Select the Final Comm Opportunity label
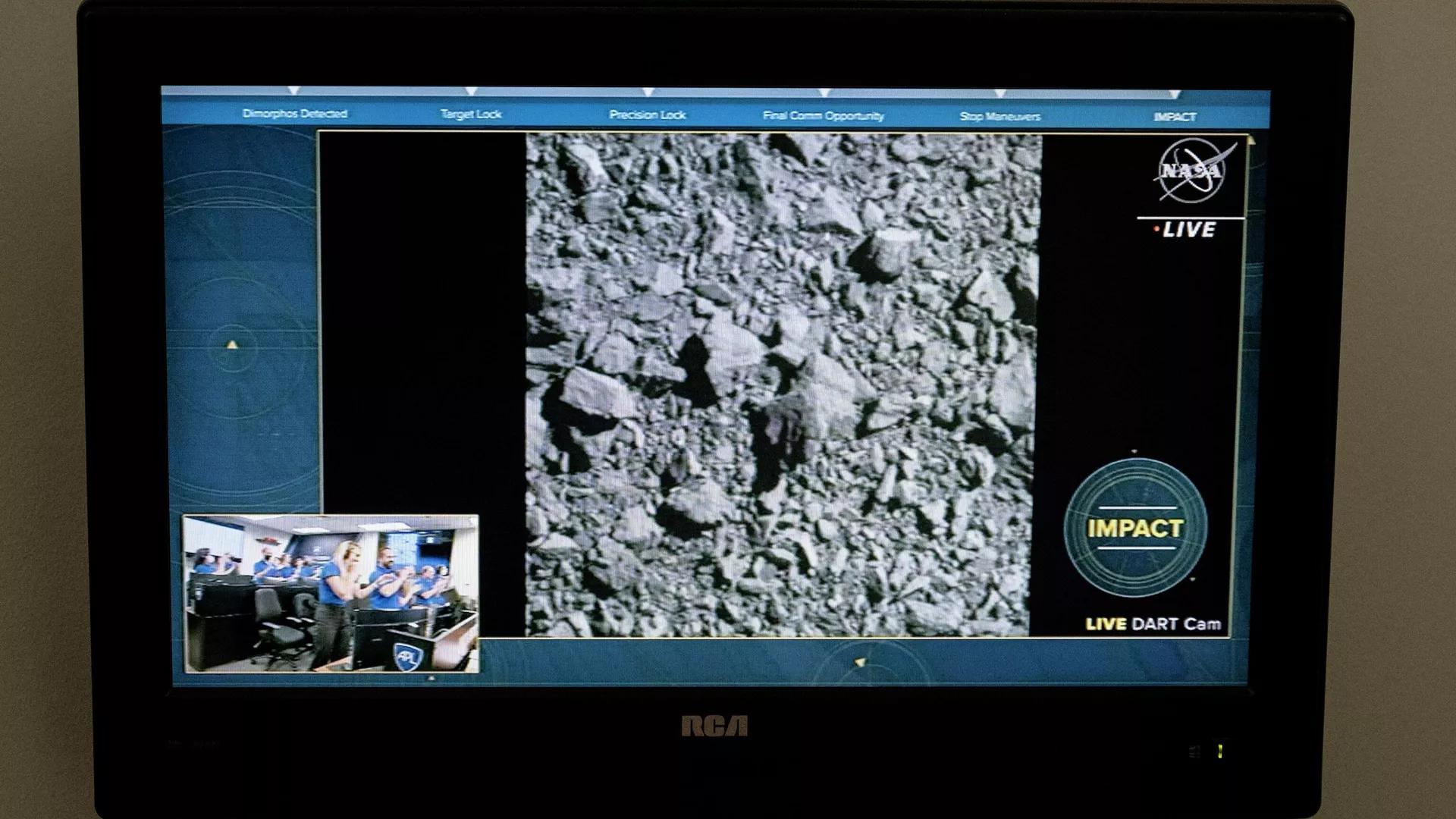The width and height of the screenshot is (1456, 819). click(x=824, y=116)
